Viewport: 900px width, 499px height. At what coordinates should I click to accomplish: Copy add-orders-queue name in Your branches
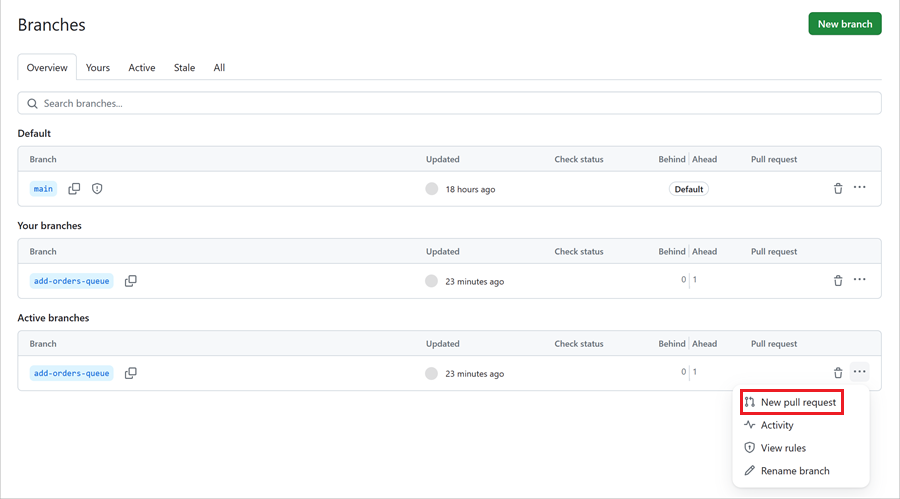coord(131,281)
